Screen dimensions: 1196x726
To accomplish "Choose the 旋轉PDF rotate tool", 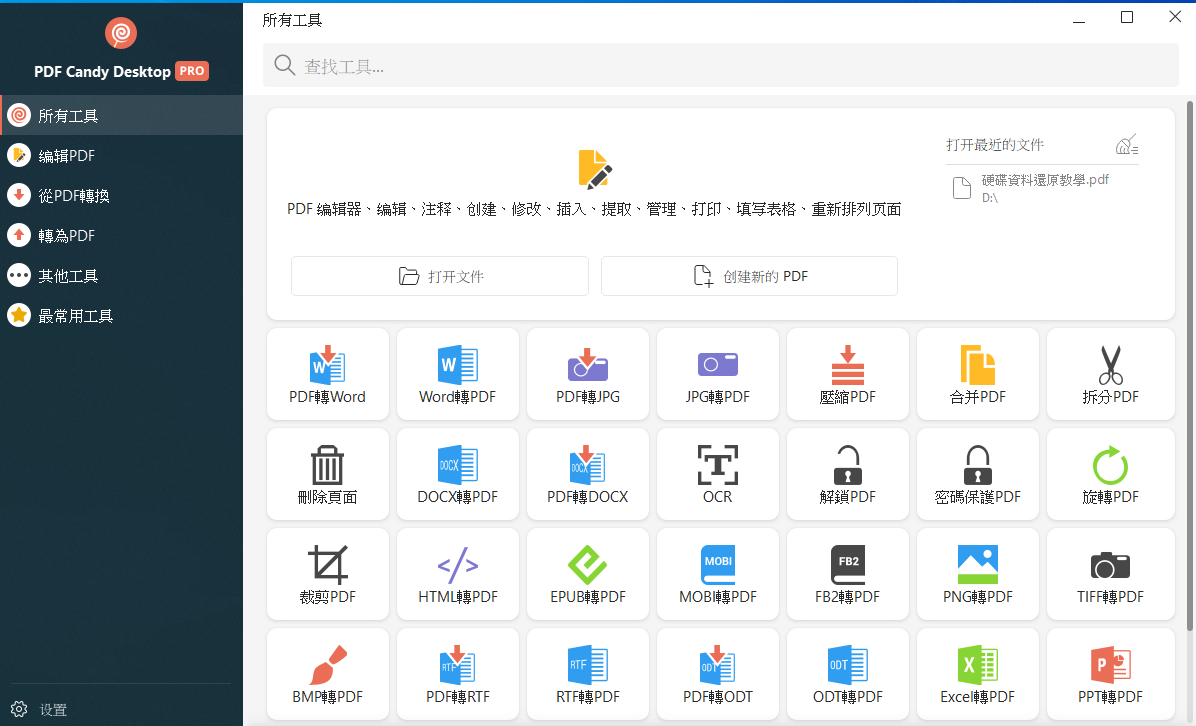I will coord(1111,474).
